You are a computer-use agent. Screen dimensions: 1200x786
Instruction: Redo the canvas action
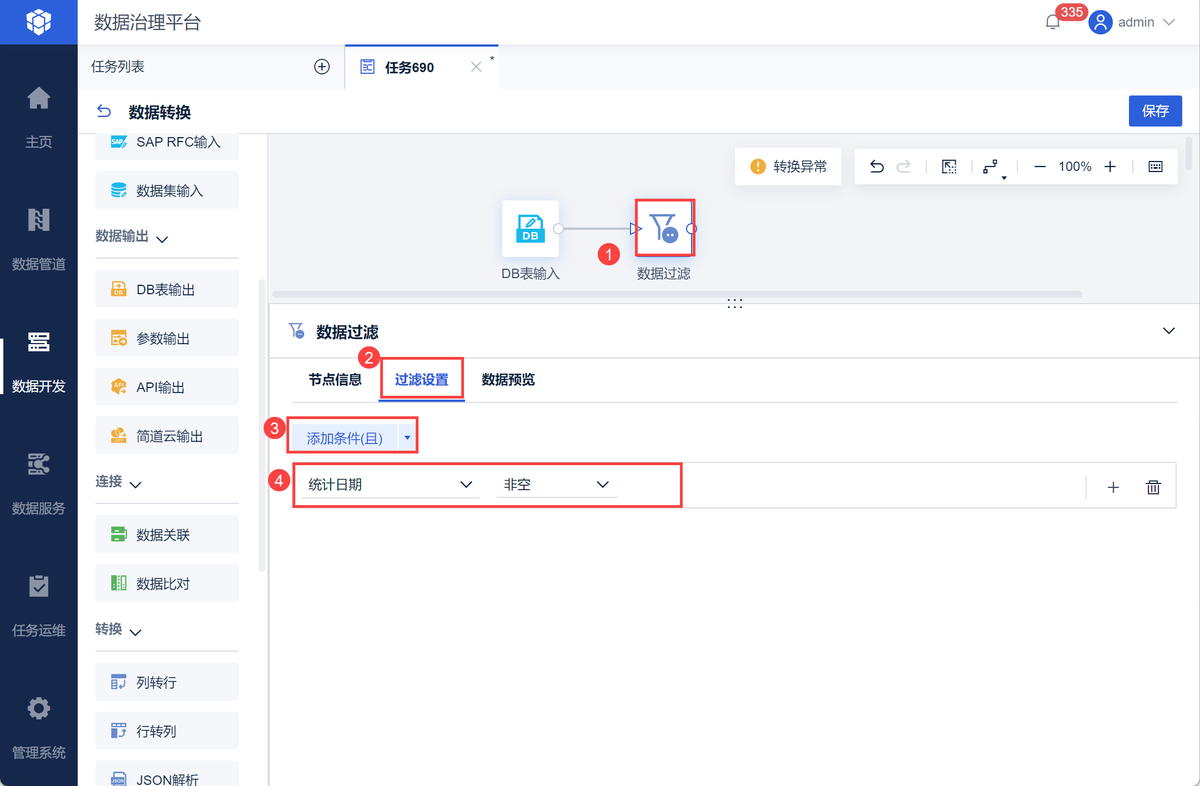point(904,167)
